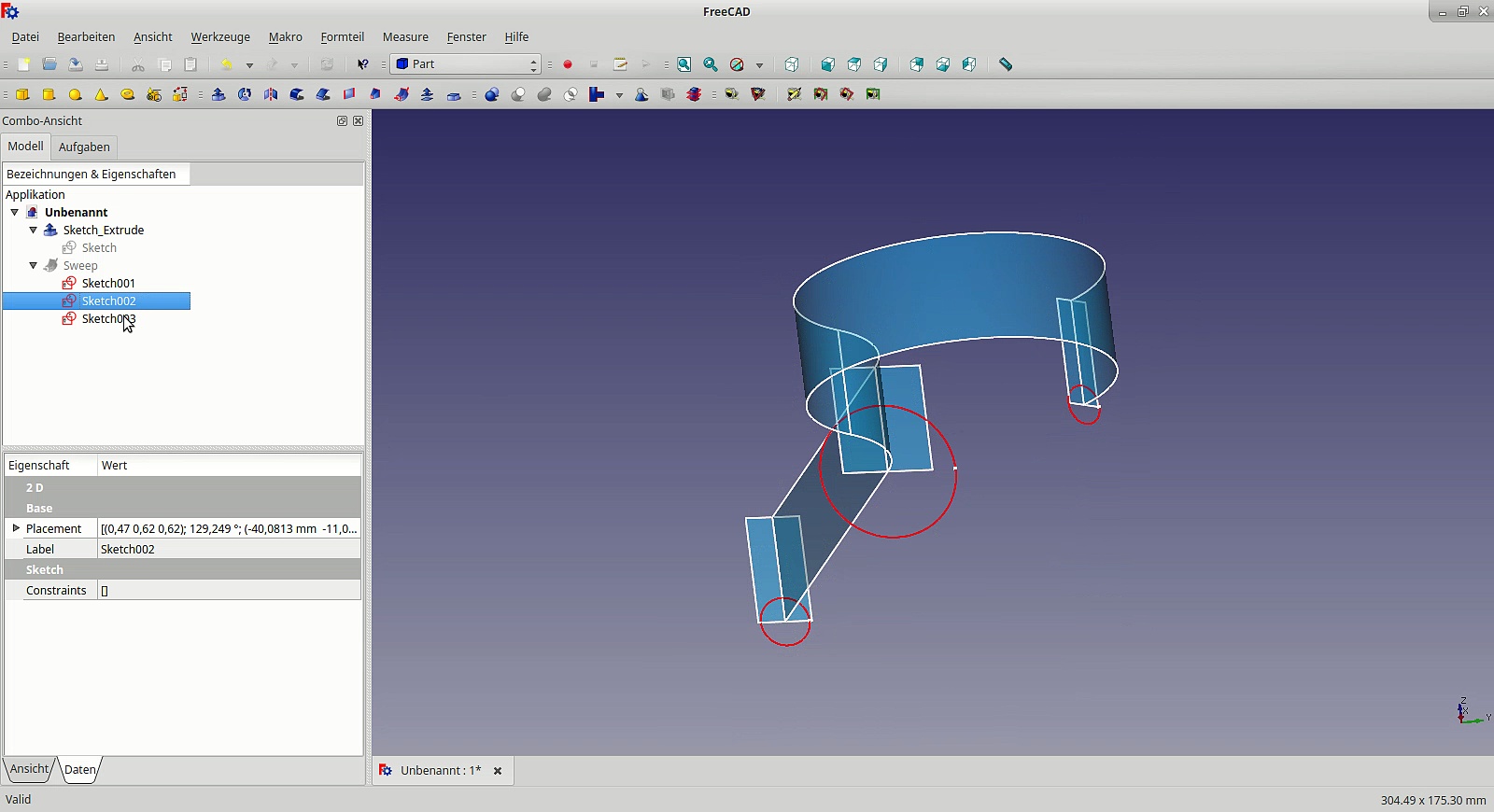Collapse the Sketch_Extrude tree node
1494x812 pixels.
click(x=34, y=230)
